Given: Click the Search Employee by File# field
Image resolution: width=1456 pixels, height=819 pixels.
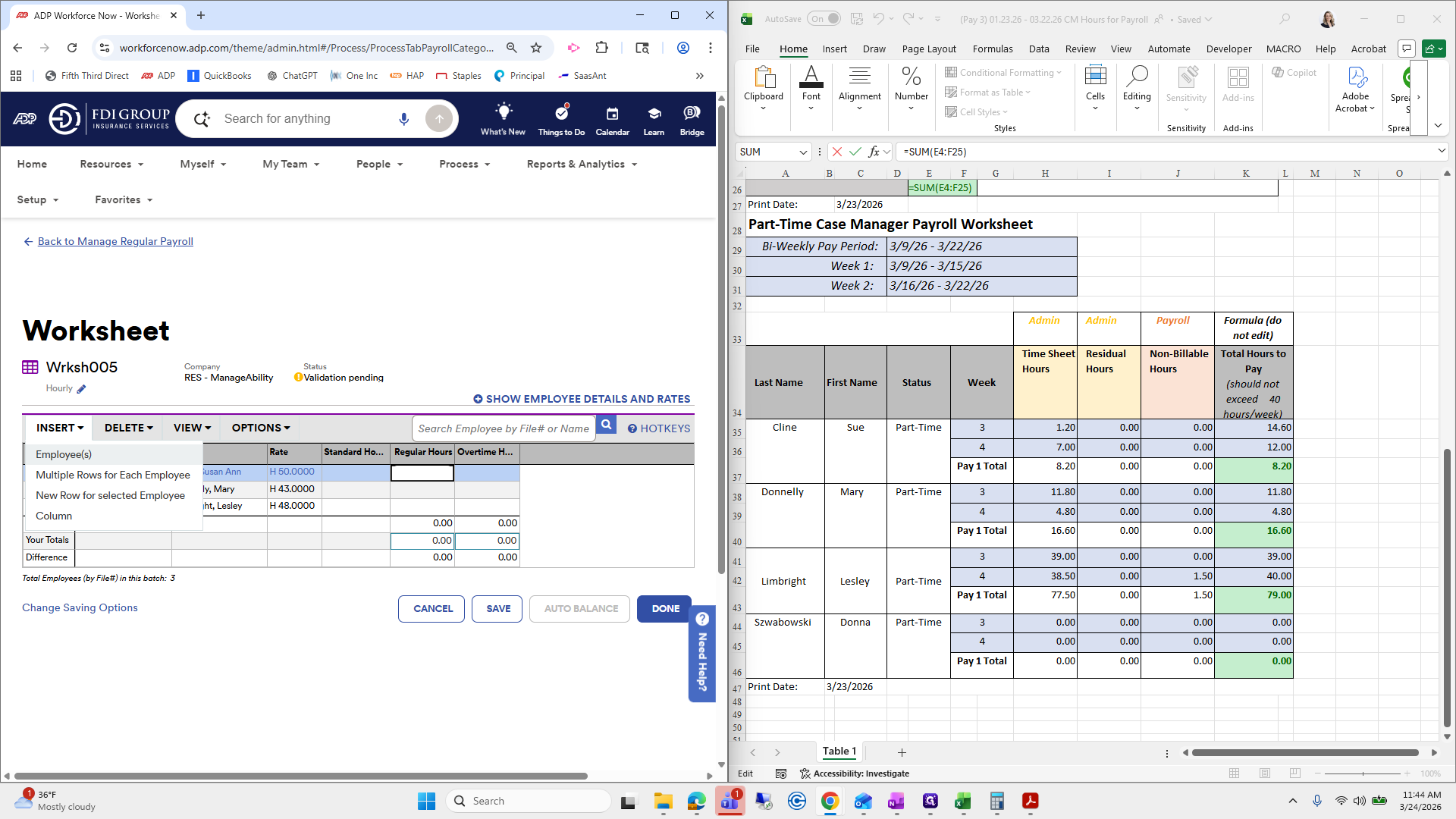Looking at the screenshot, I should 504,428.
